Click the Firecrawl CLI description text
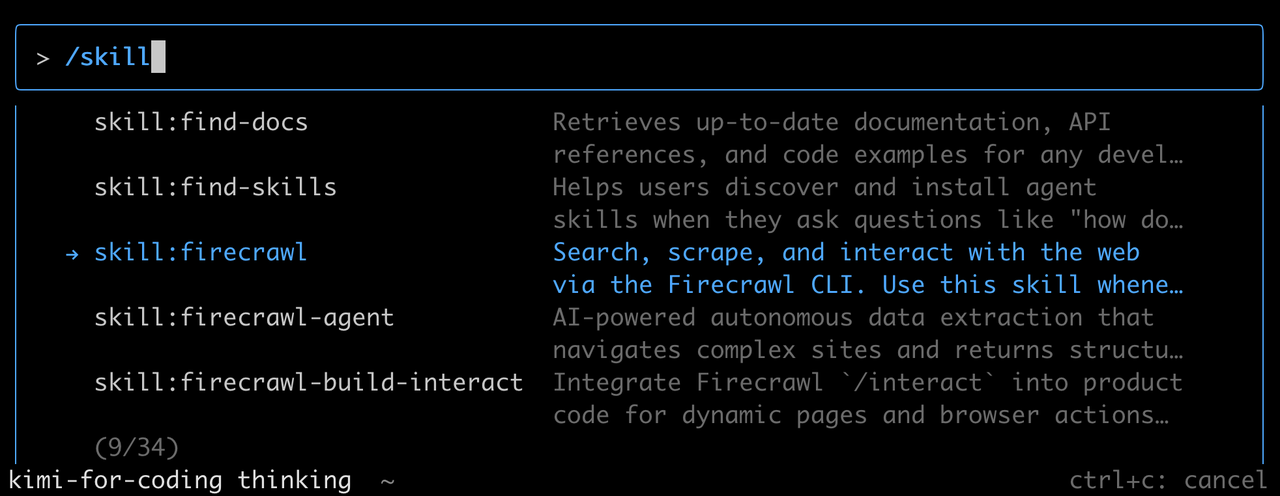 [868, 269]
